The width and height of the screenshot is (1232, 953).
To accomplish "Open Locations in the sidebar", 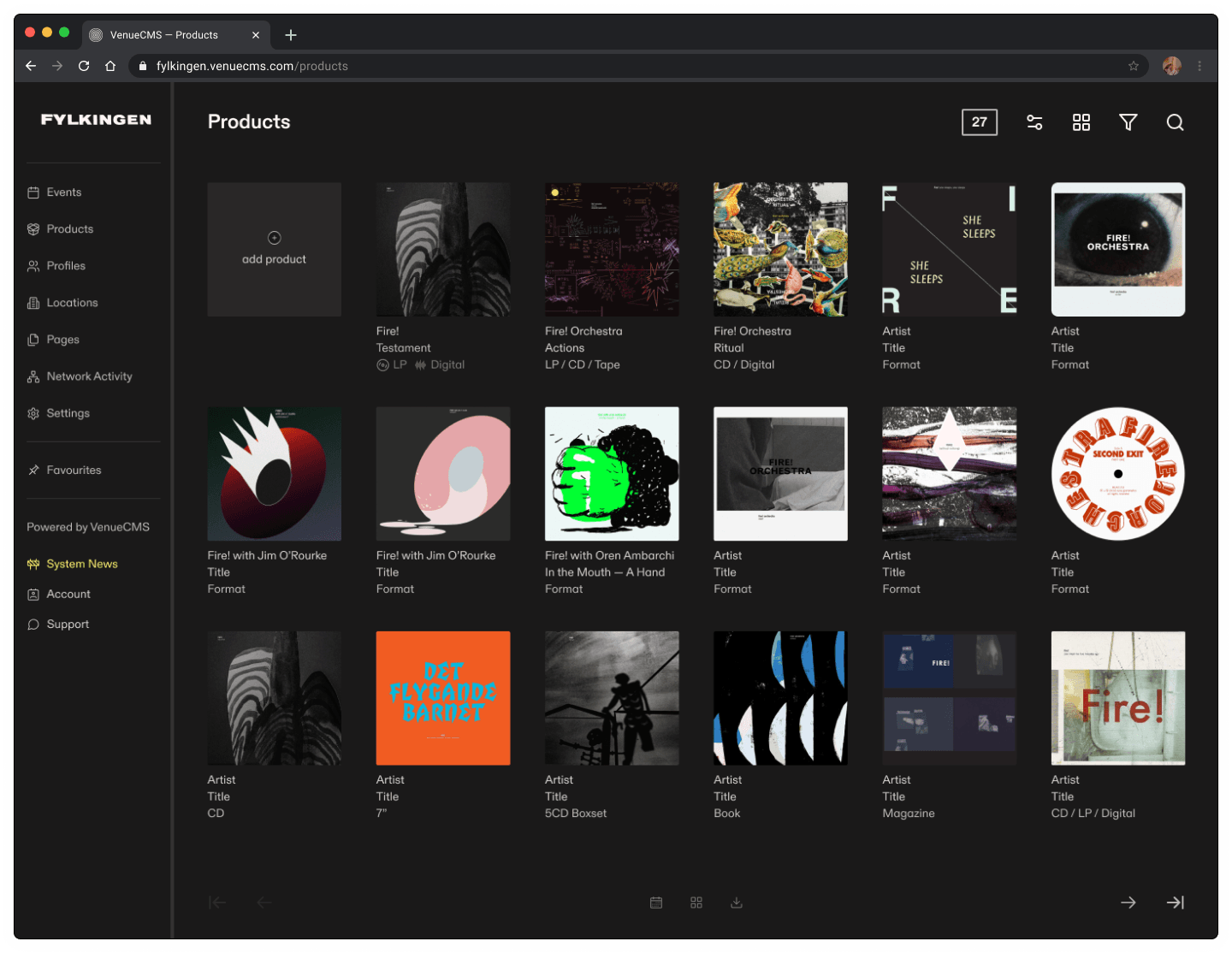I will [x=62, y=303].
